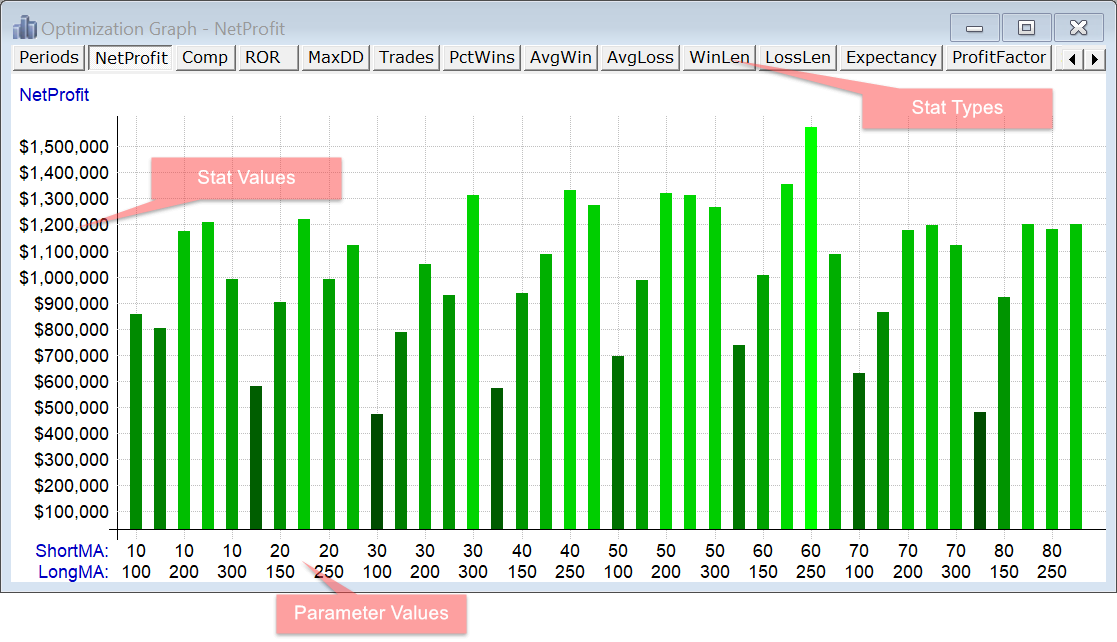The width and height of the screenshot is (1117, 642).
Task: Select the NetProfit tab
Action: pyautogui.click(x=131, y=58)
